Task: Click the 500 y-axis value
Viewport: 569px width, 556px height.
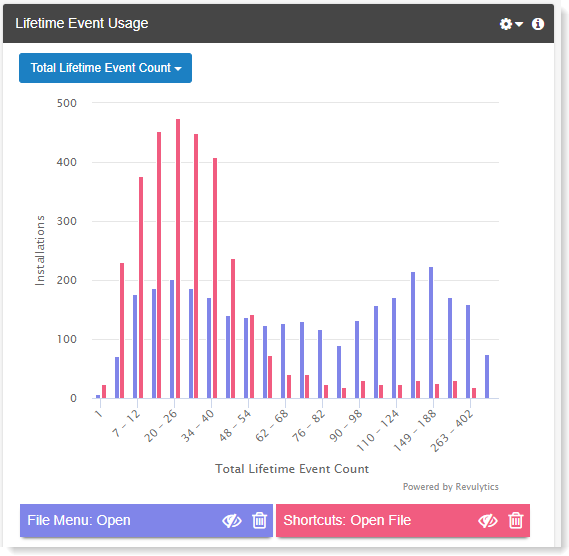Action: (67, 103)
